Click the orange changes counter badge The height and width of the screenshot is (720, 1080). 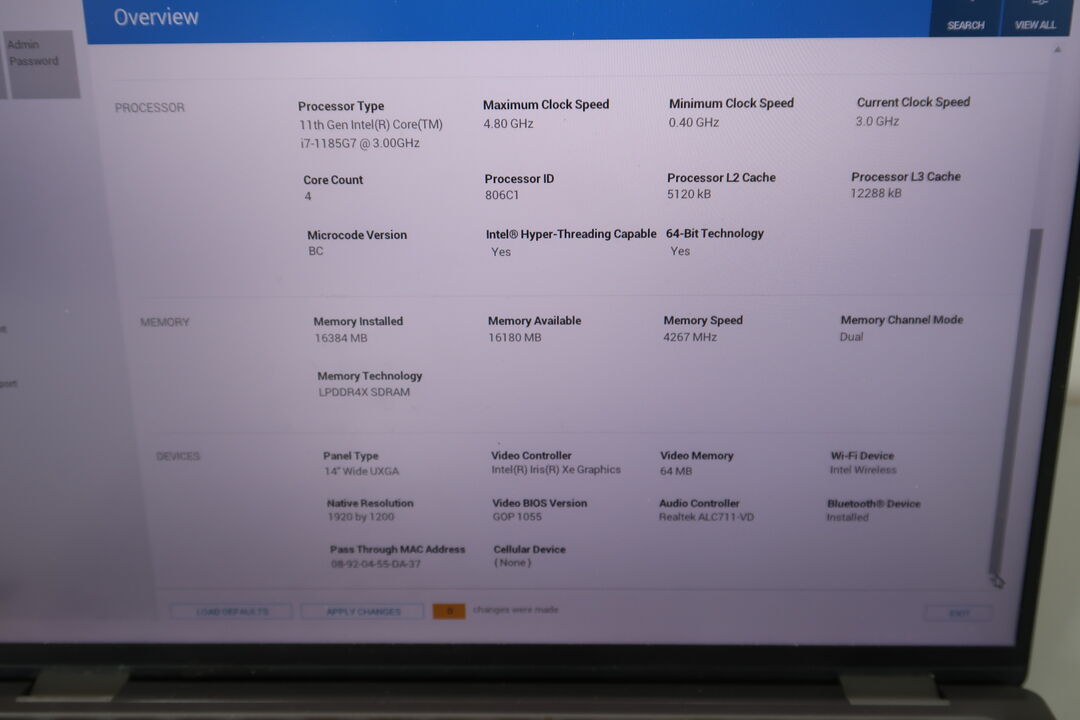(x=449, y=611)
